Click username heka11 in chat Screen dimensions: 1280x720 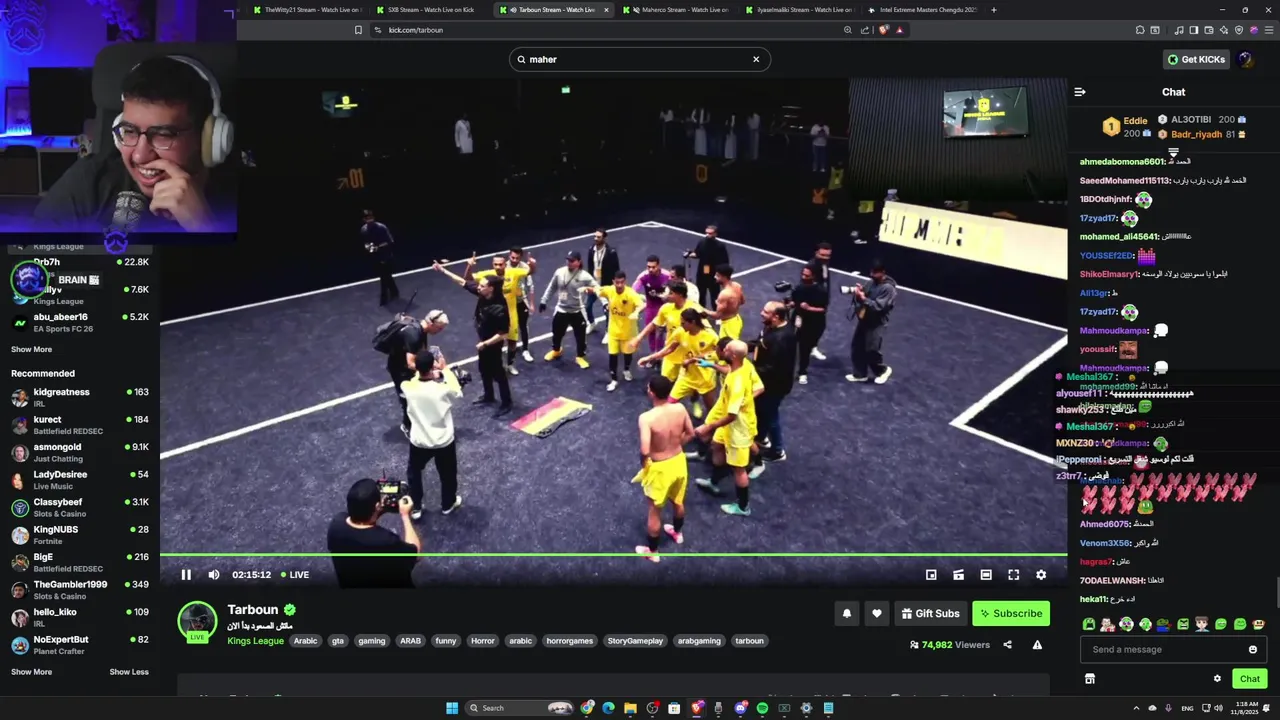click(1094, 599)
